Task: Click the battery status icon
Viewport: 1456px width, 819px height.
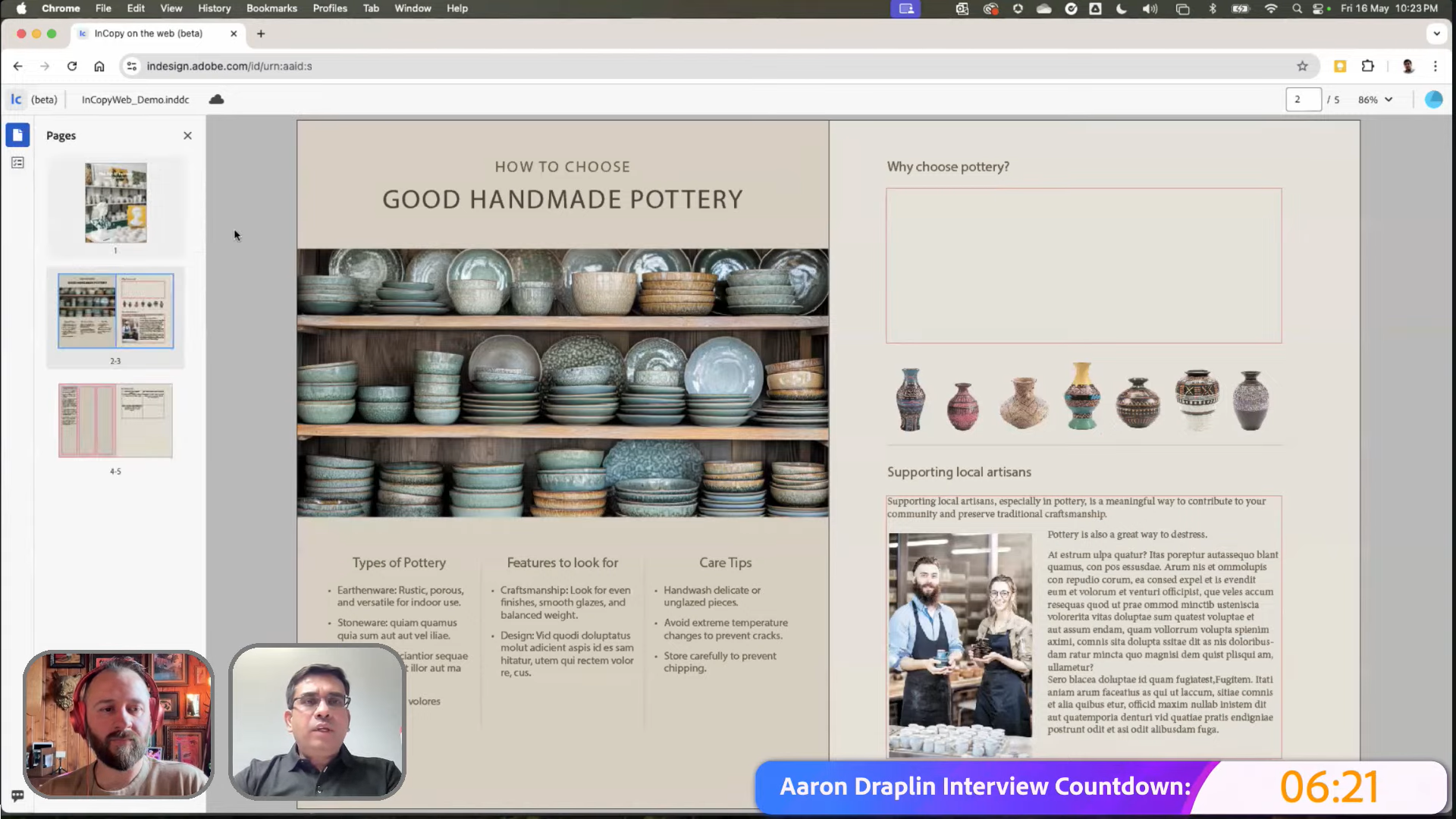Action: (1241, 8)
